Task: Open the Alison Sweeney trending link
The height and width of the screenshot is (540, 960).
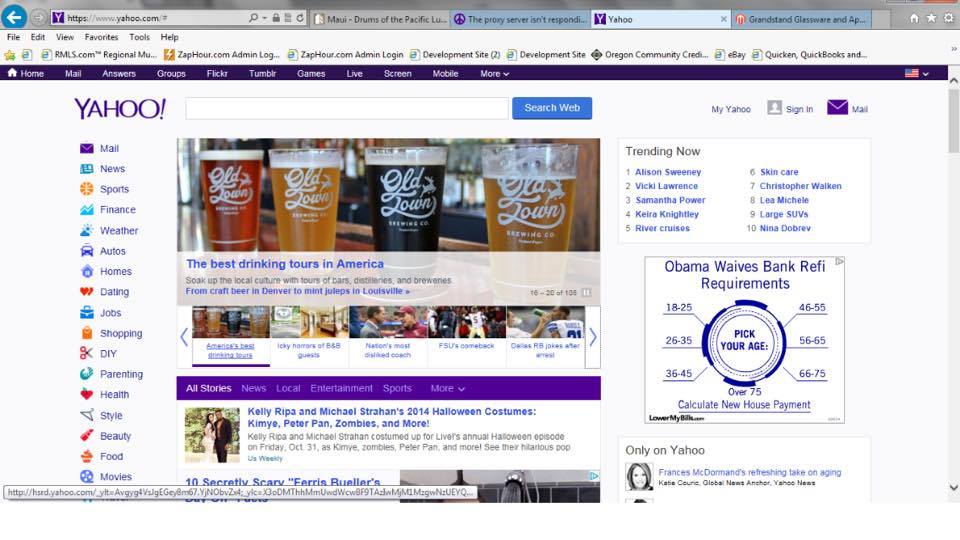Action: pos(668,172)
